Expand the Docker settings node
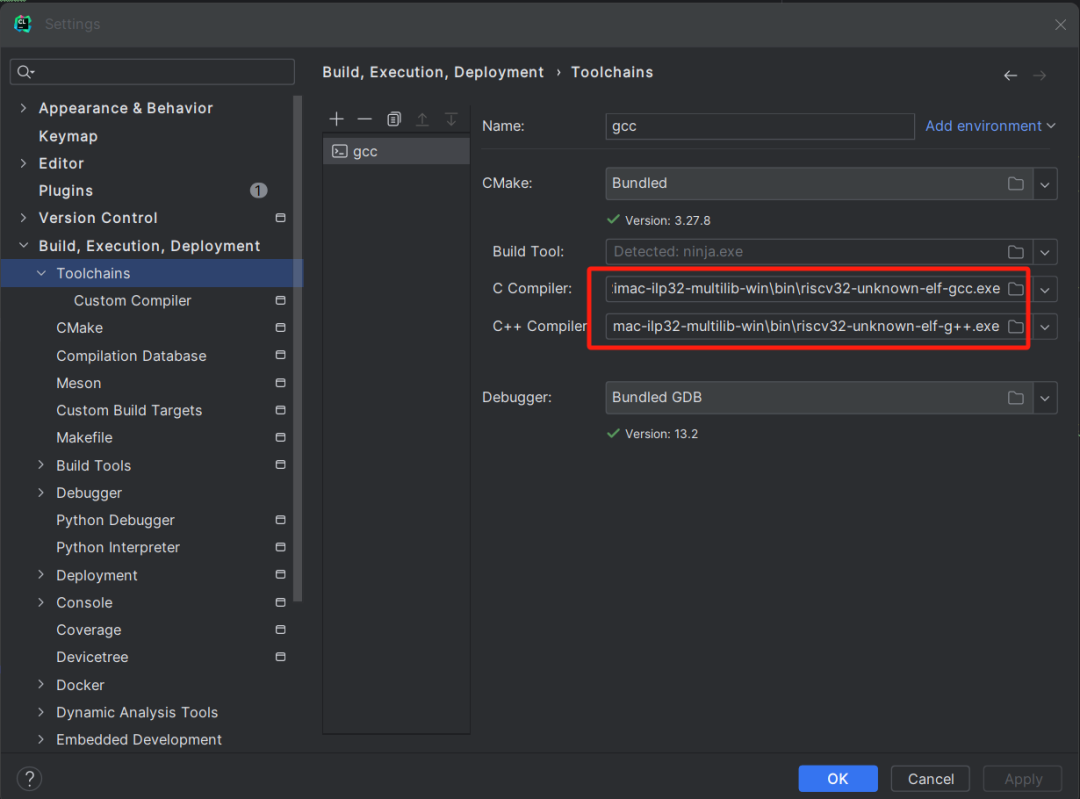Screen dimensions: 1080x799 point(41,685)
